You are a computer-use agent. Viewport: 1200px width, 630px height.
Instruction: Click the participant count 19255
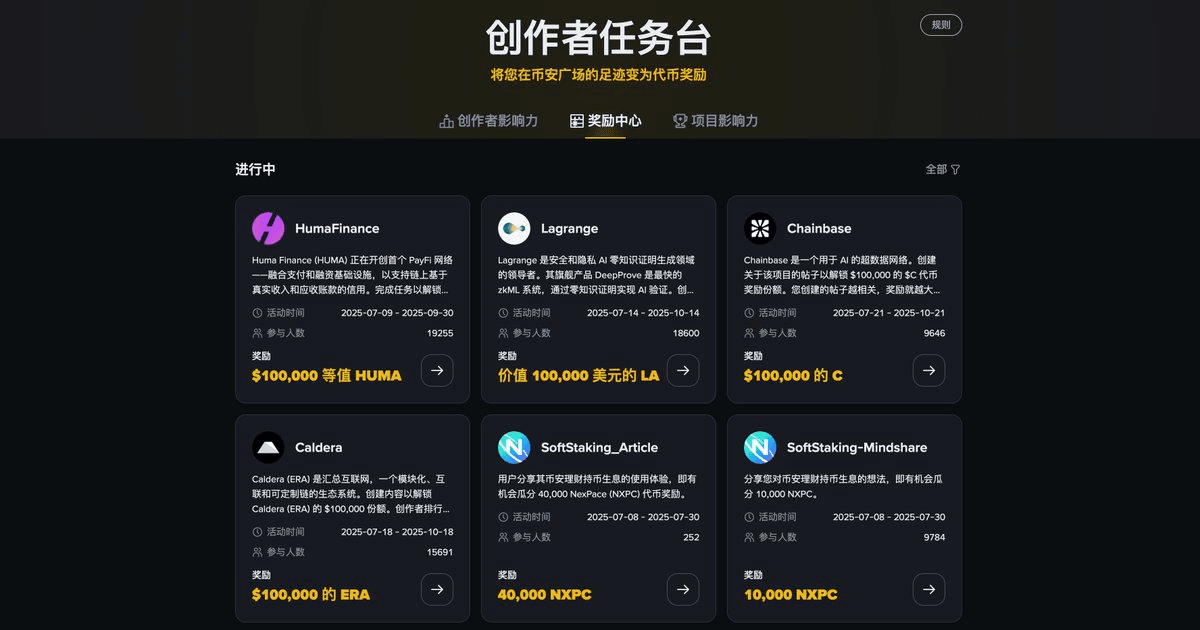click(x=440, y=333)
